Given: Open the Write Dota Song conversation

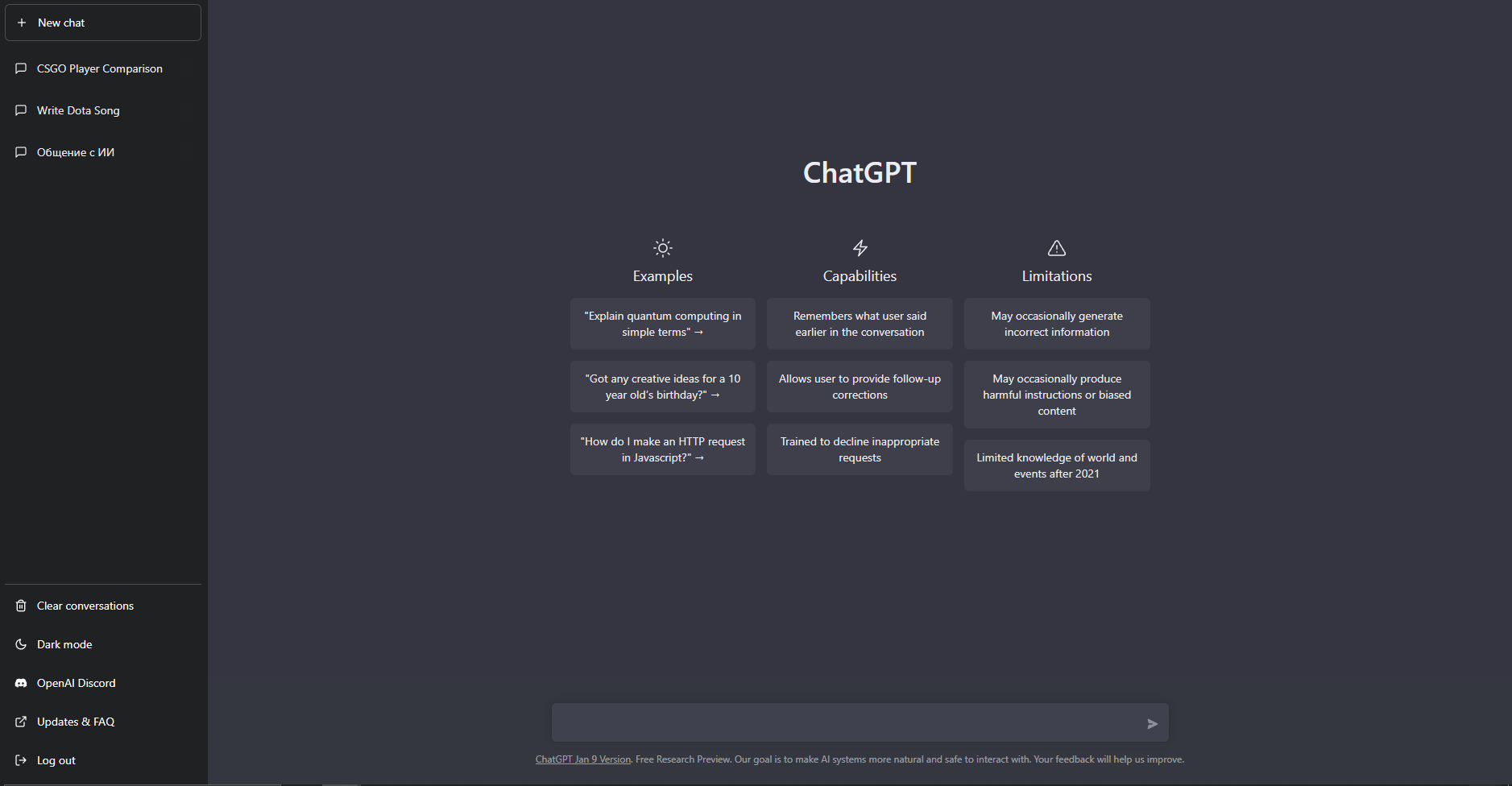Looking at the screenshot, I should (x=103, y=110).
